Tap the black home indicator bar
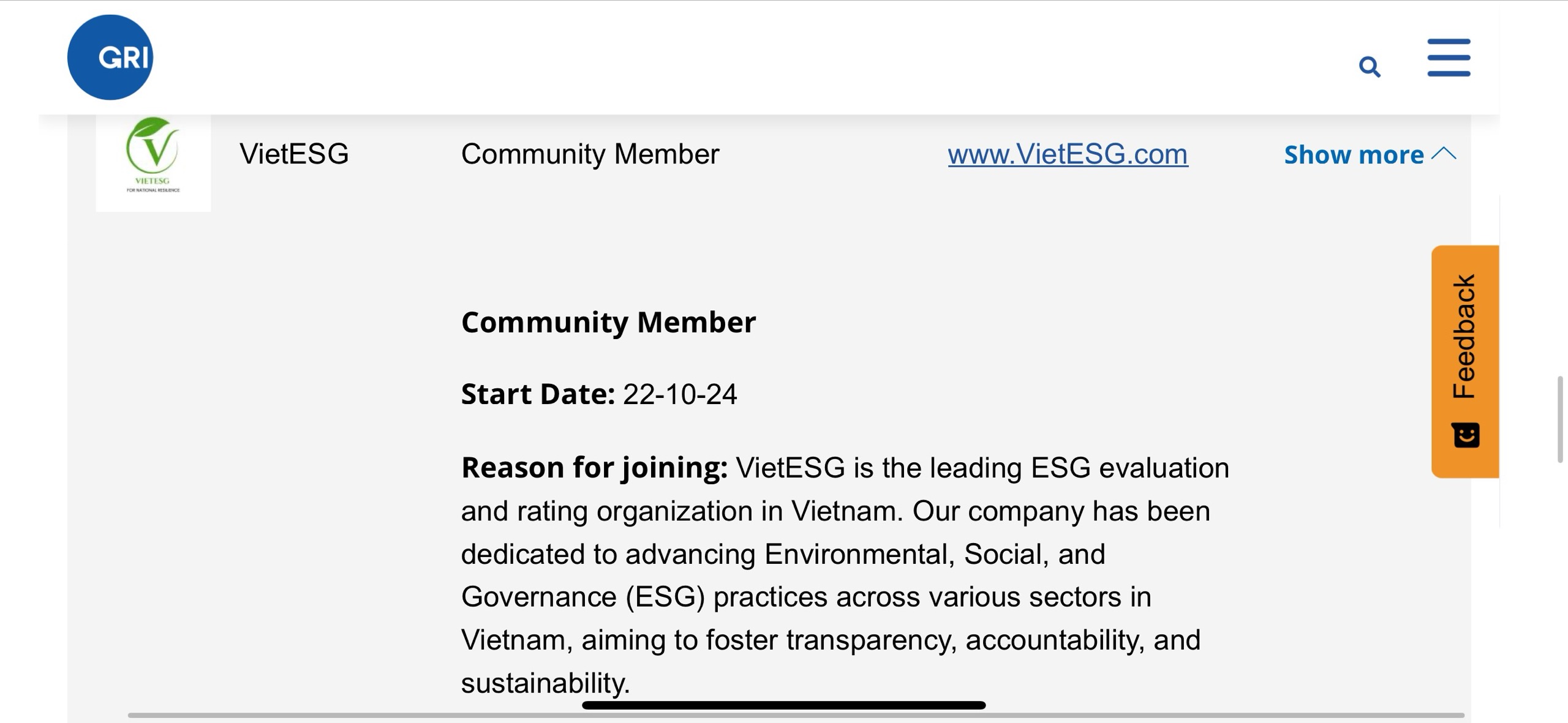Viewport: 1568px width, 723px height. click(x=783, y=705)
